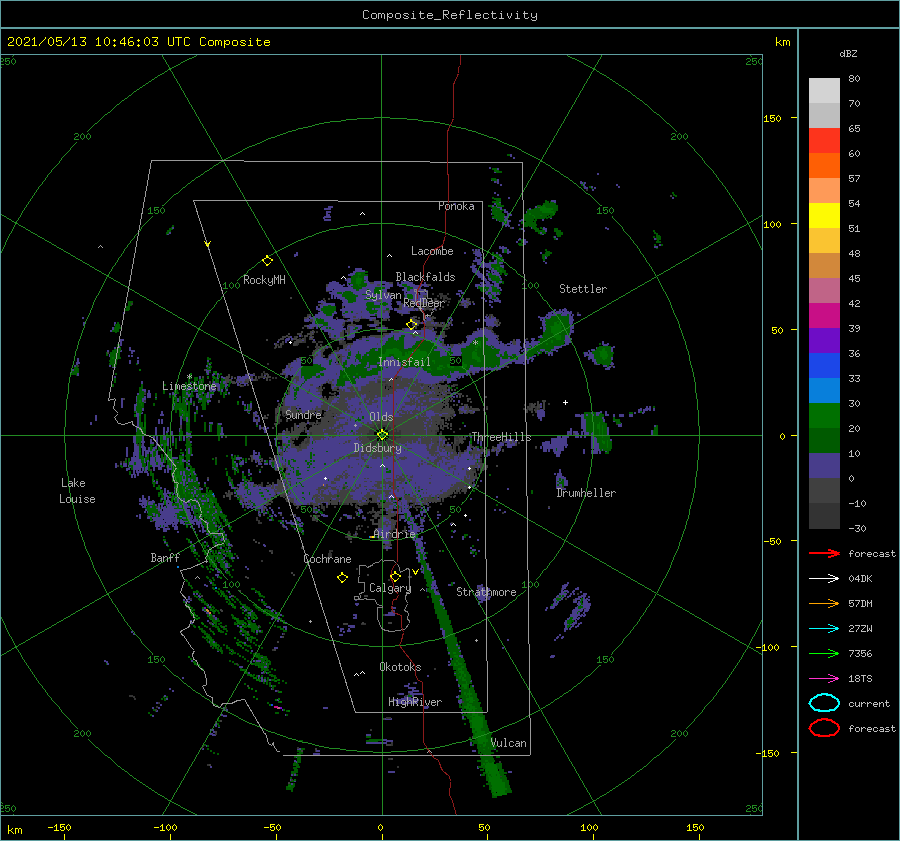Click the yellow diamond marker above Calgary label

click(395, 576)
